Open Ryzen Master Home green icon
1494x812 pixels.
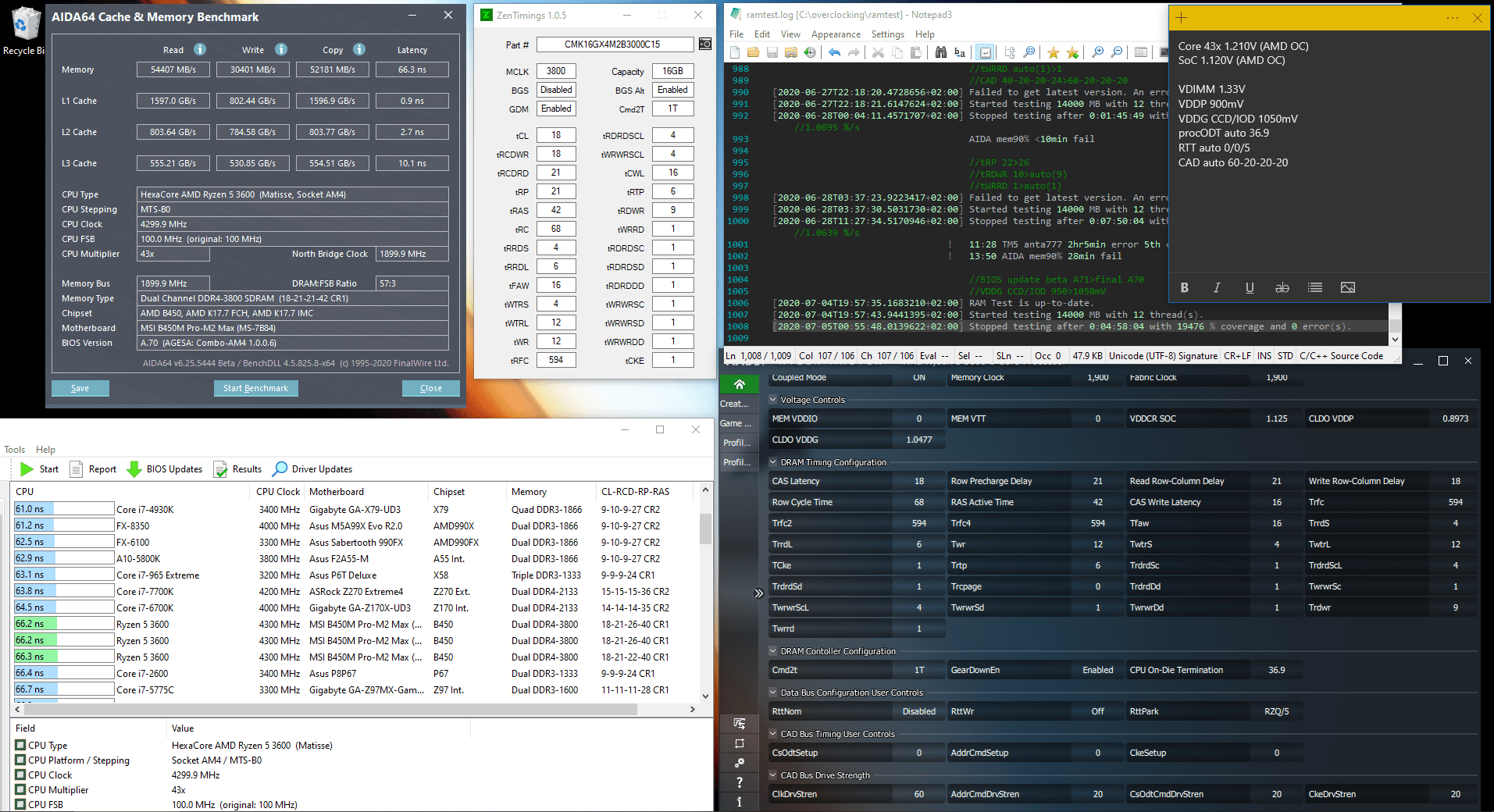tap(739, 384)
